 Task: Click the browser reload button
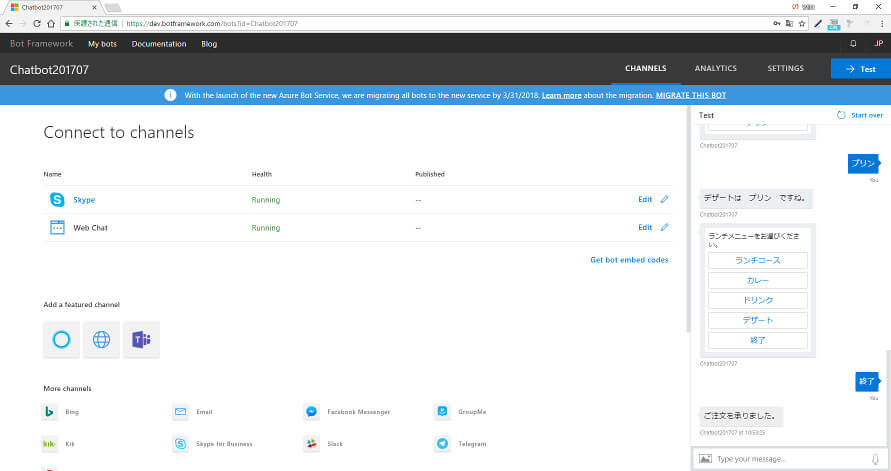[x=37, y=23]
